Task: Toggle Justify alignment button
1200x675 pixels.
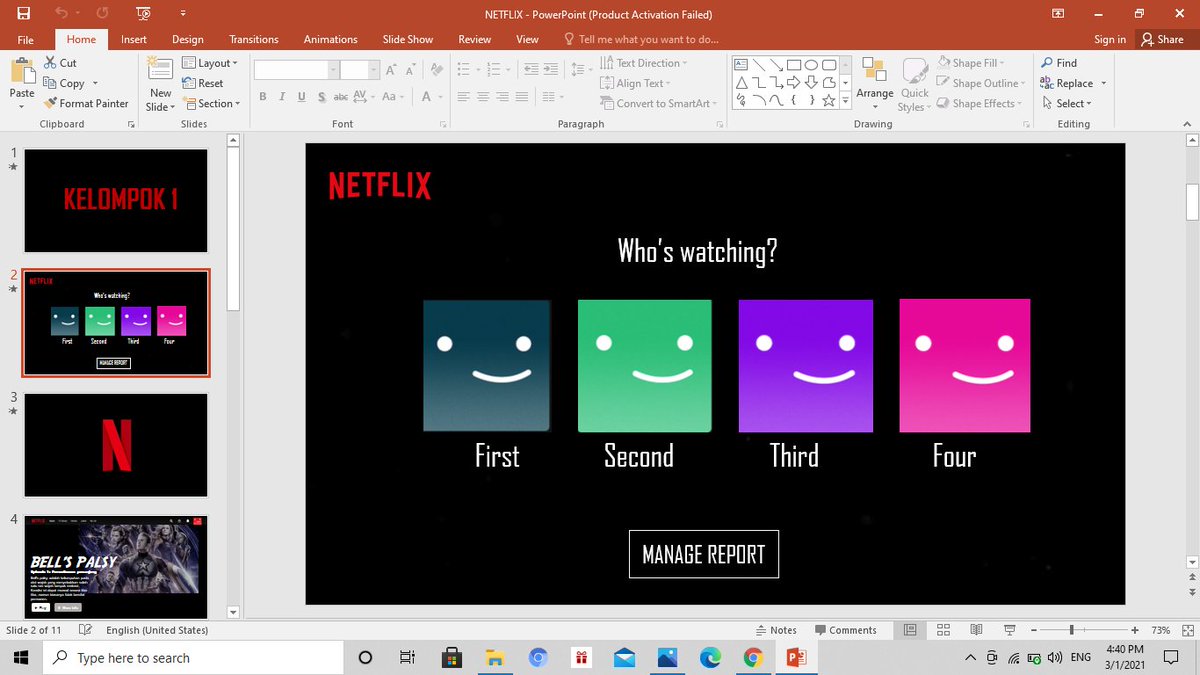Action: pyautogui.click(x=523, y=97)
